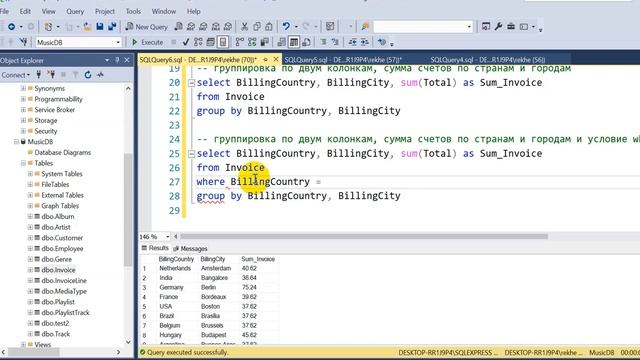Click the Analysis Services MDX Query icon
640x360 pixels.
[191, 27]
